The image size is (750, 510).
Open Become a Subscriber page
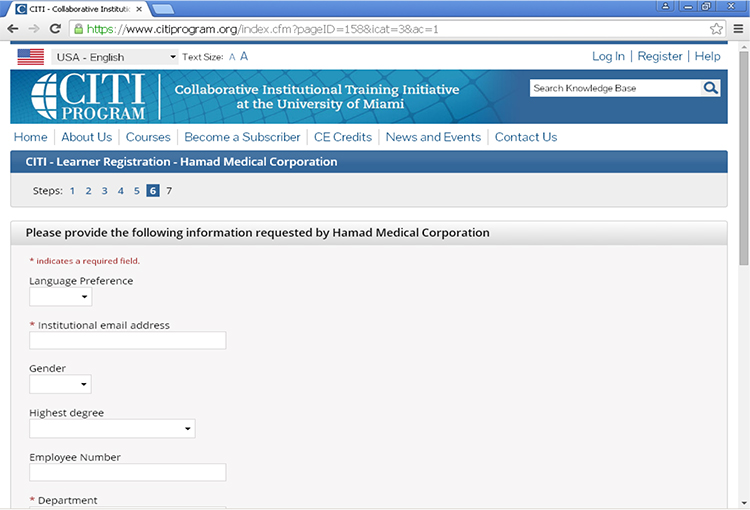[243, 137]
